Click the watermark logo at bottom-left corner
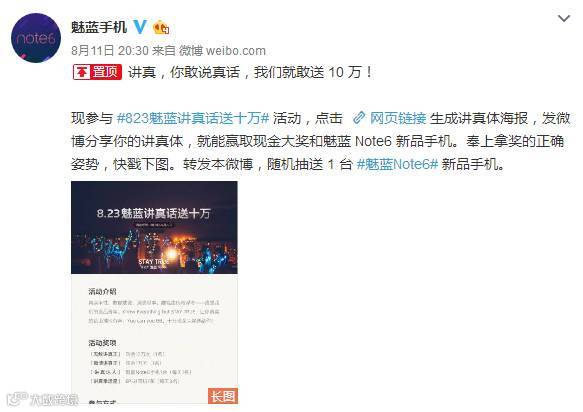Viewport: 583px width, 412px height. click(x=43, y=400)
